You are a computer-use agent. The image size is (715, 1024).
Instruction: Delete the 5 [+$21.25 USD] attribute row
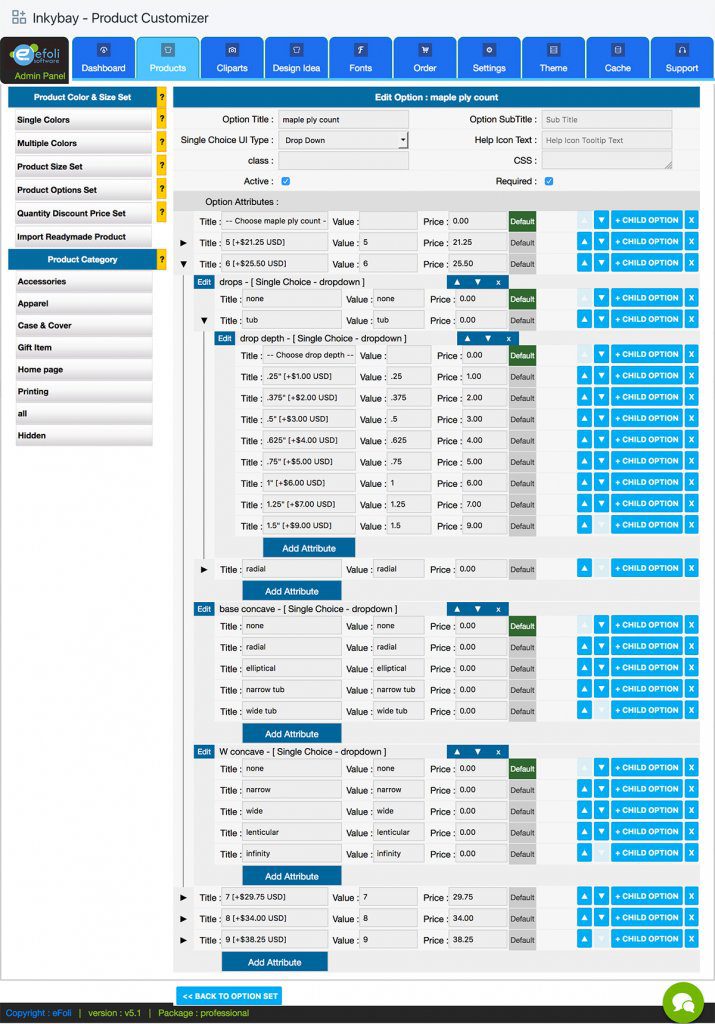pyautogui.click(x=691, y=242)
